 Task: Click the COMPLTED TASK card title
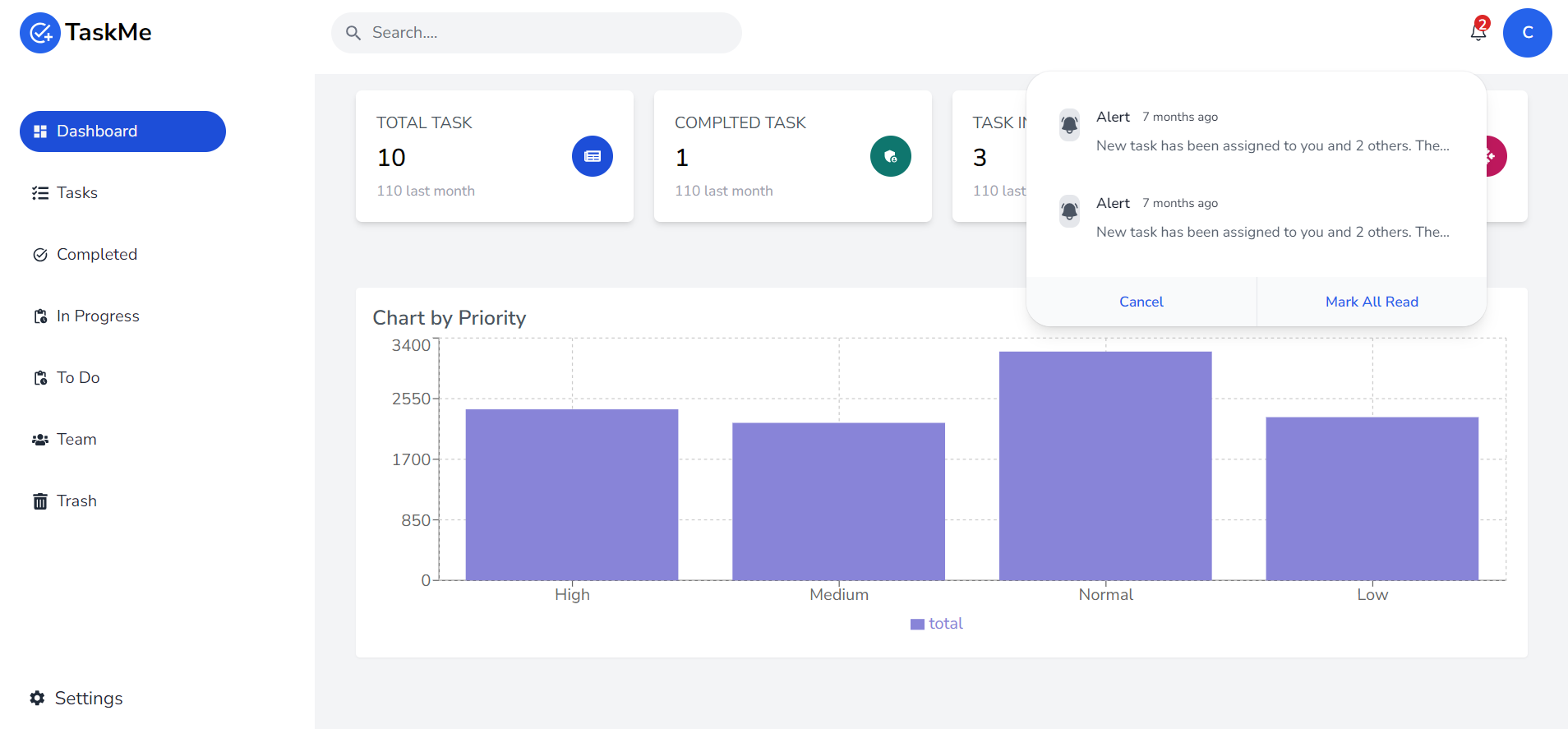(740, 122)
